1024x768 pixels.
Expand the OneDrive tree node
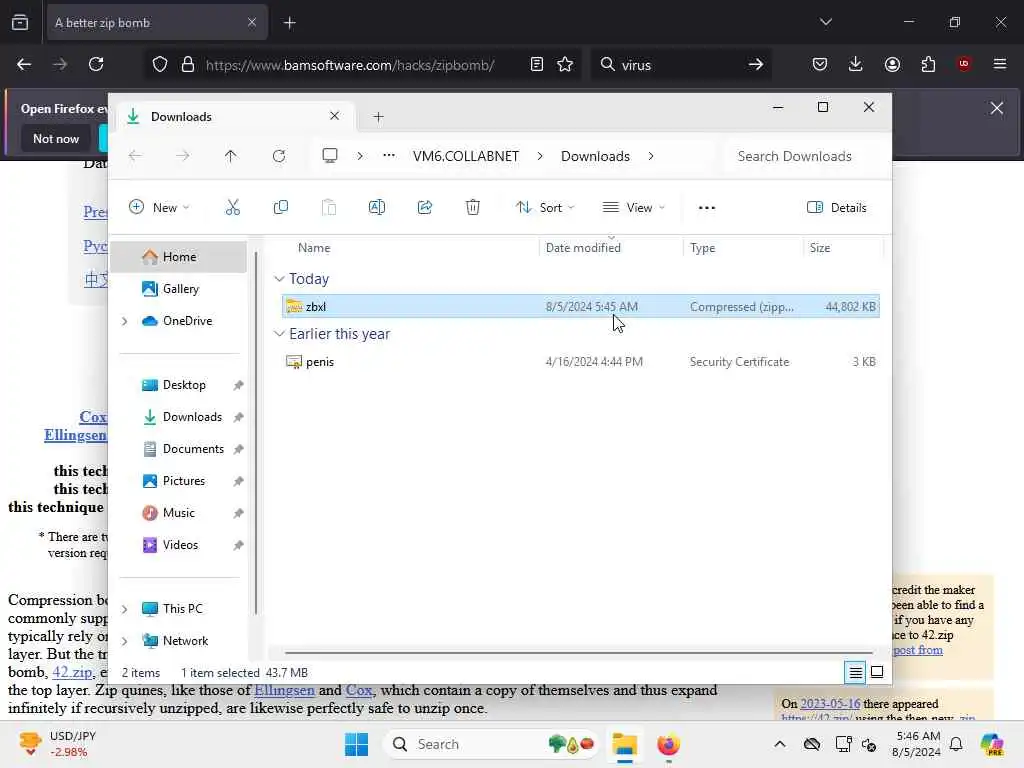tap(125, 321)
